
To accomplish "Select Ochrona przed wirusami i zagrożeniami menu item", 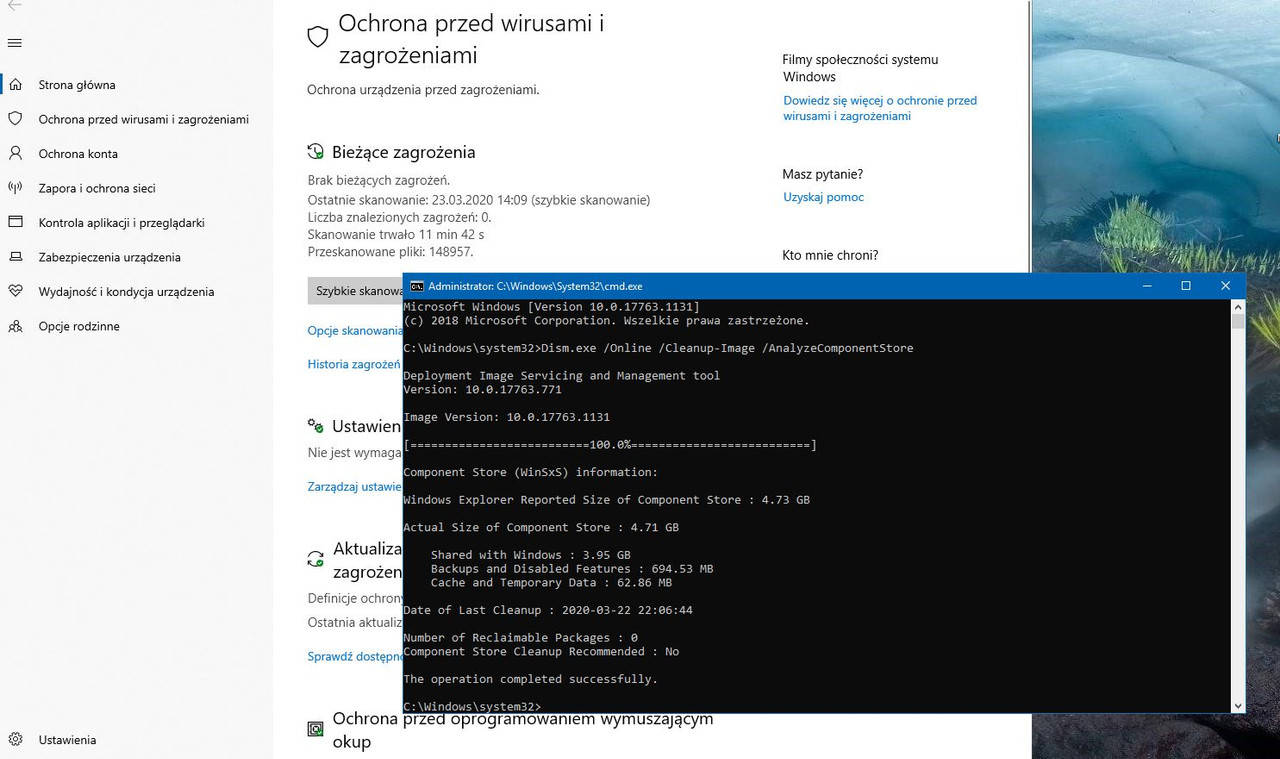I will click(144, 119).
